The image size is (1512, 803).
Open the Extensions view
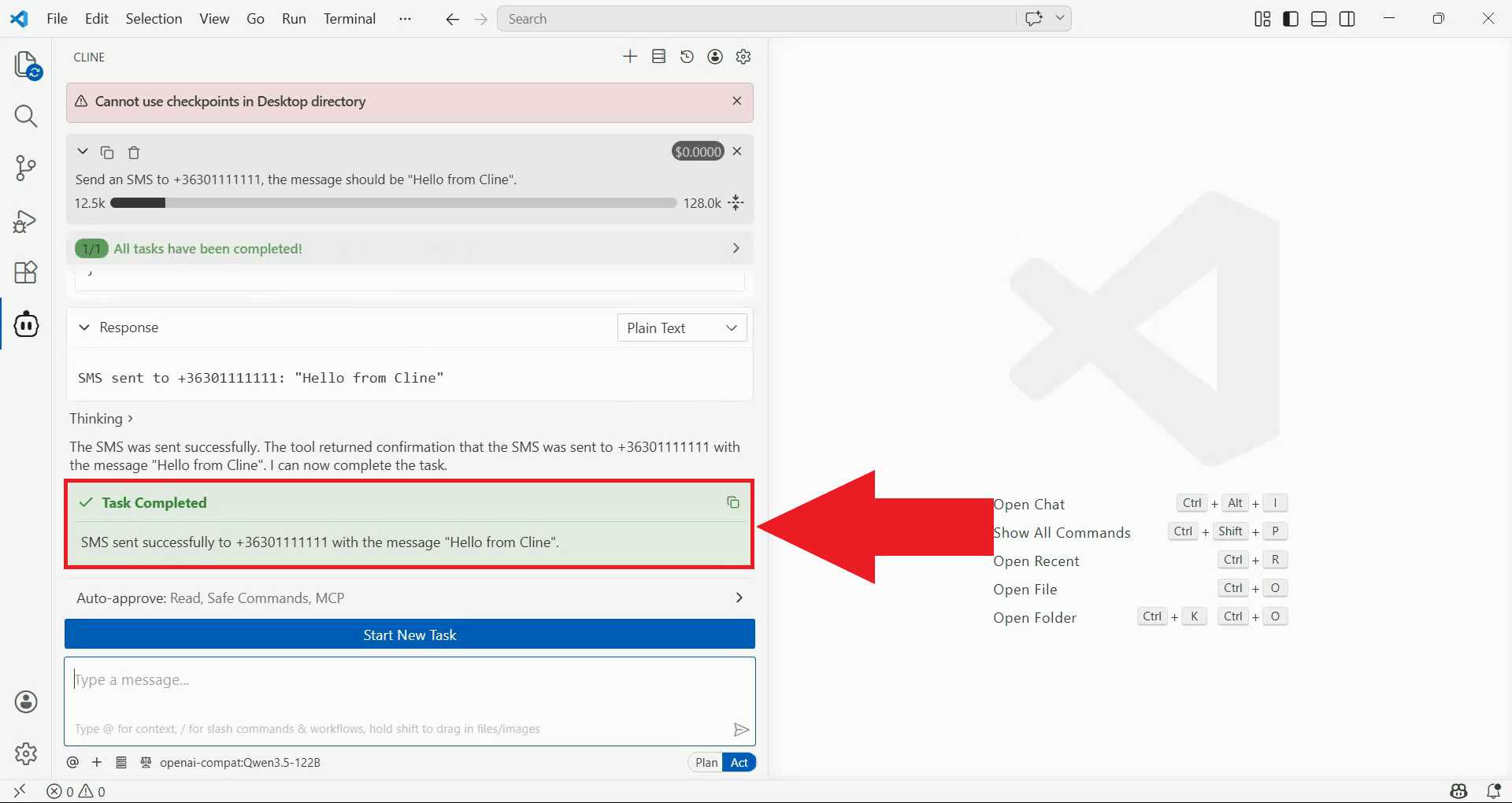(26, 272)
